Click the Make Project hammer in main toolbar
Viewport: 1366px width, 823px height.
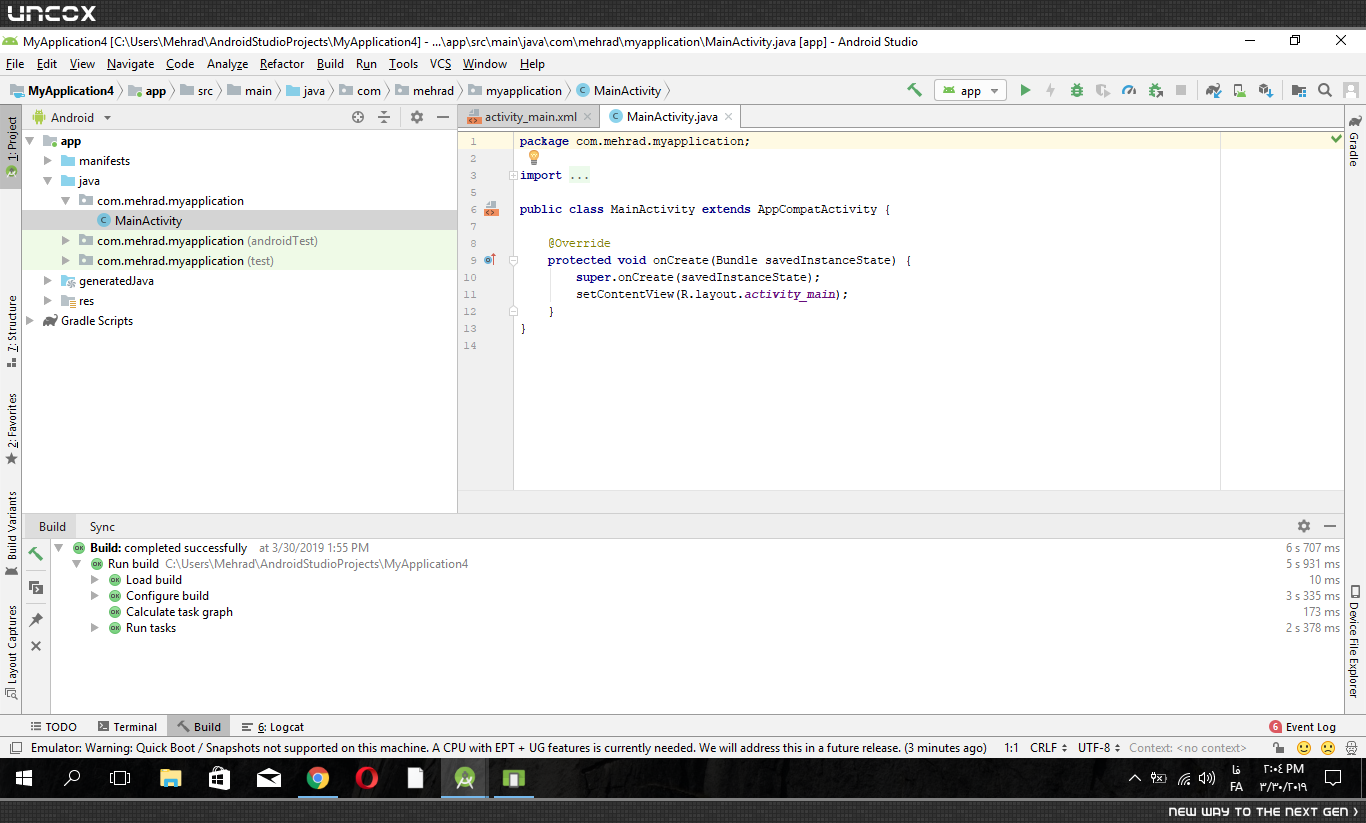[914, 90]
